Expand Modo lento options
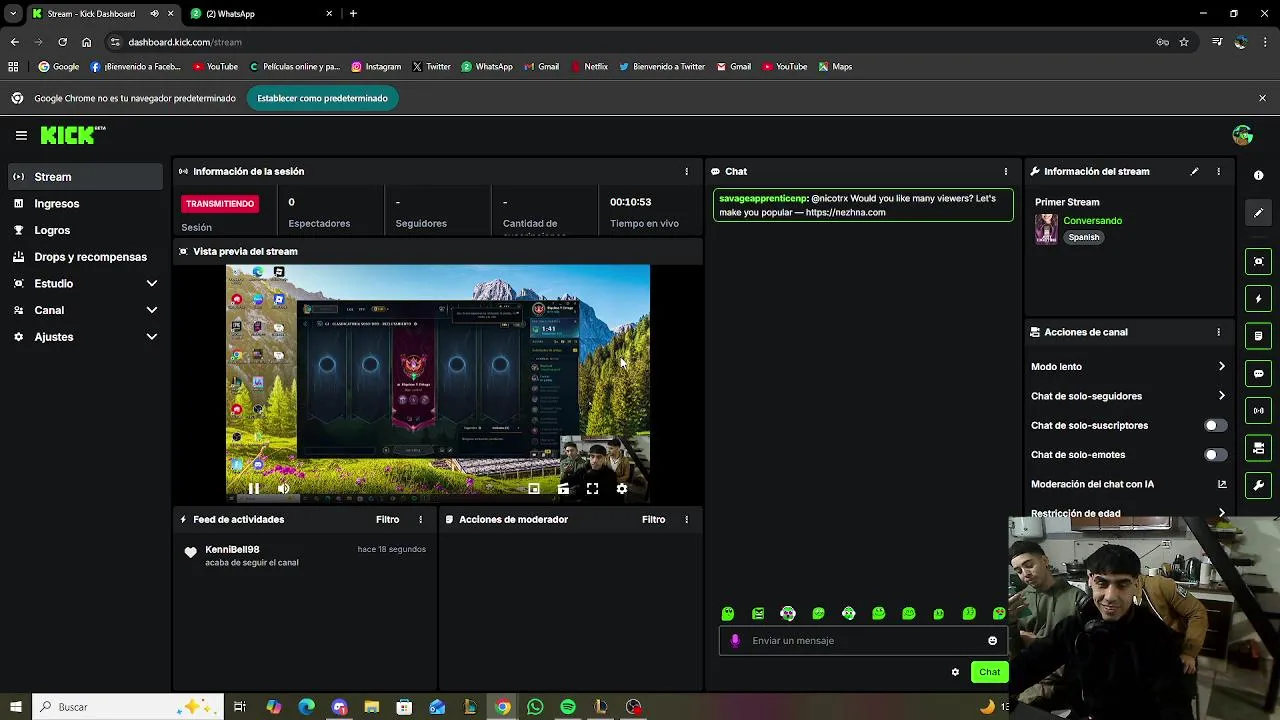The height and width of the screenshot is (720, 1280). point(1221,366)
